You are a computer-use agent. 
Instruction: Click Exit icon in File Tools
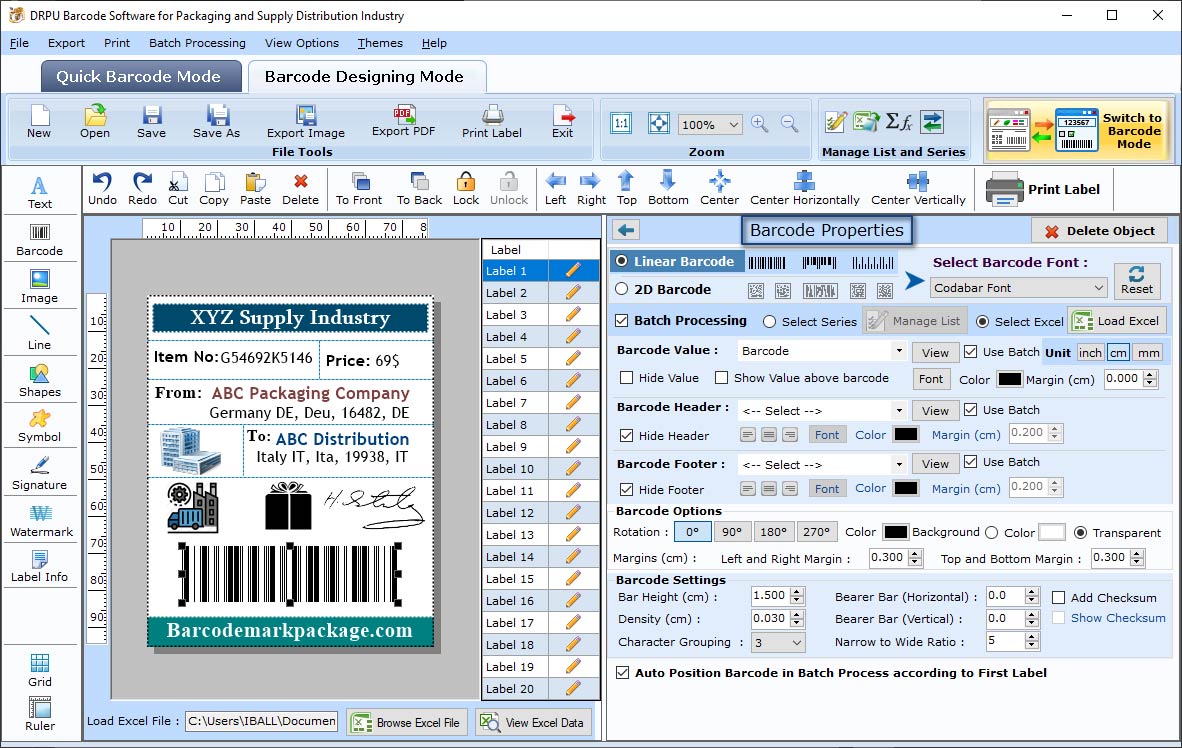(x=562, y=121)
